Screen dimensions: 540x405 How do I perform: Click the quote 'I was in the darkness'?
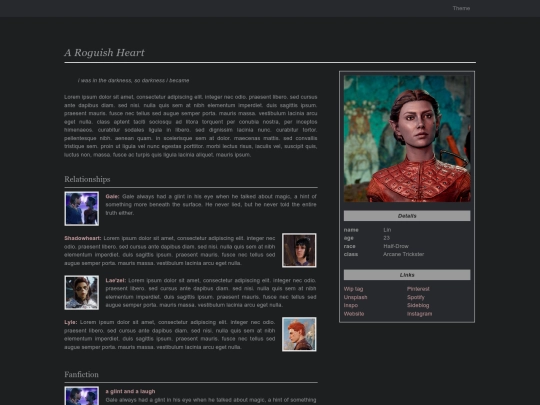click(134, 81)
